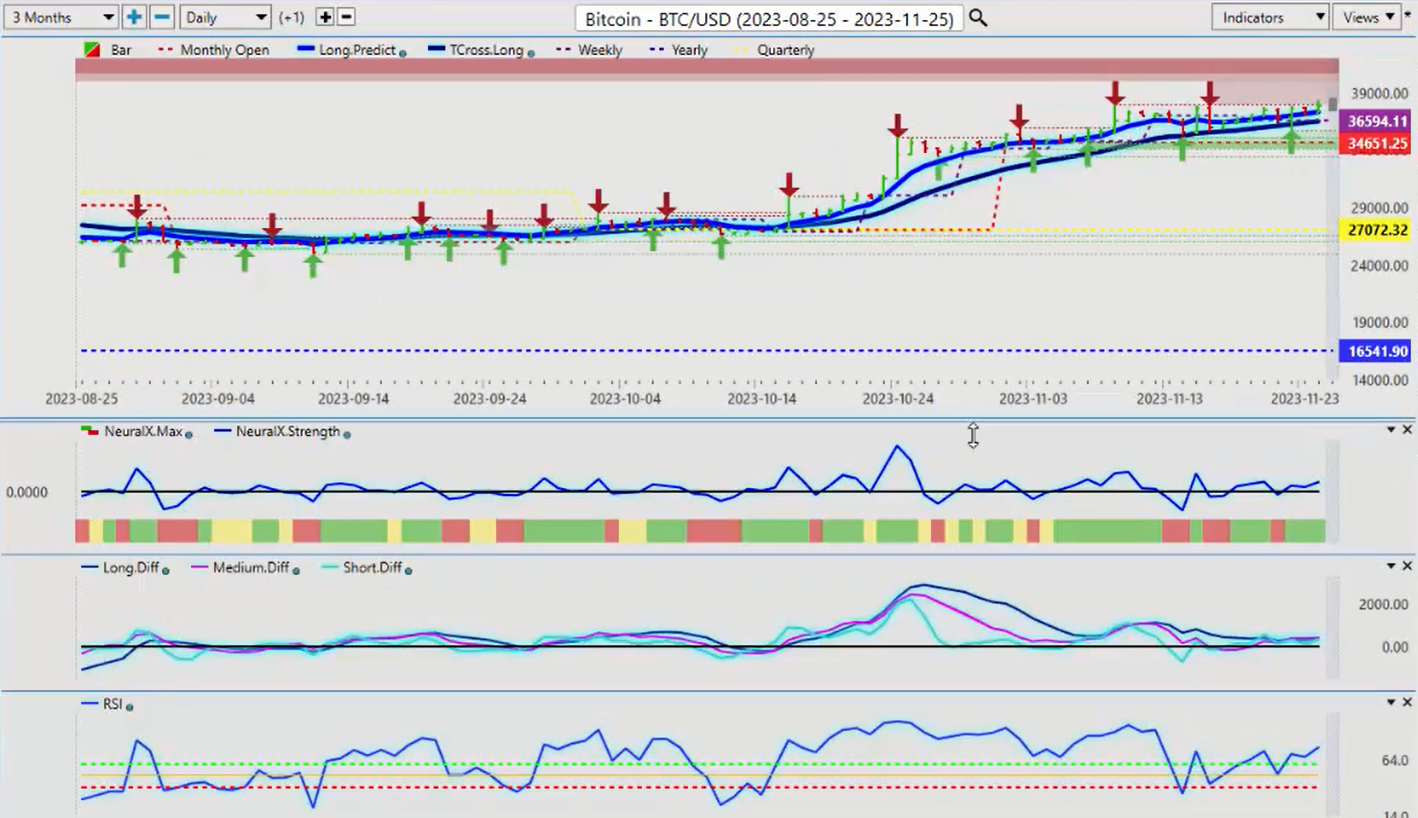This screenshot has width=1418, height=818.
Task: Click the red 34651.25 price label
Action: (x=1377, y=144)
